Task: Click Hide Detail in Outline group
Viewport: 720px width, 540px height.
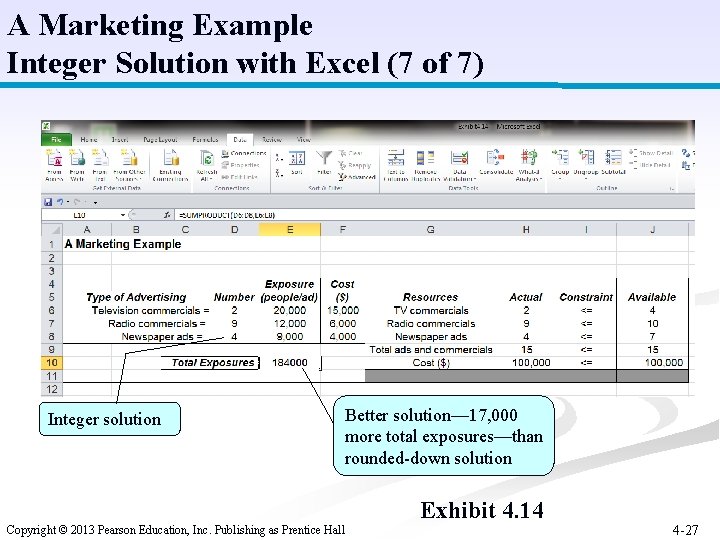Action: 650,165
